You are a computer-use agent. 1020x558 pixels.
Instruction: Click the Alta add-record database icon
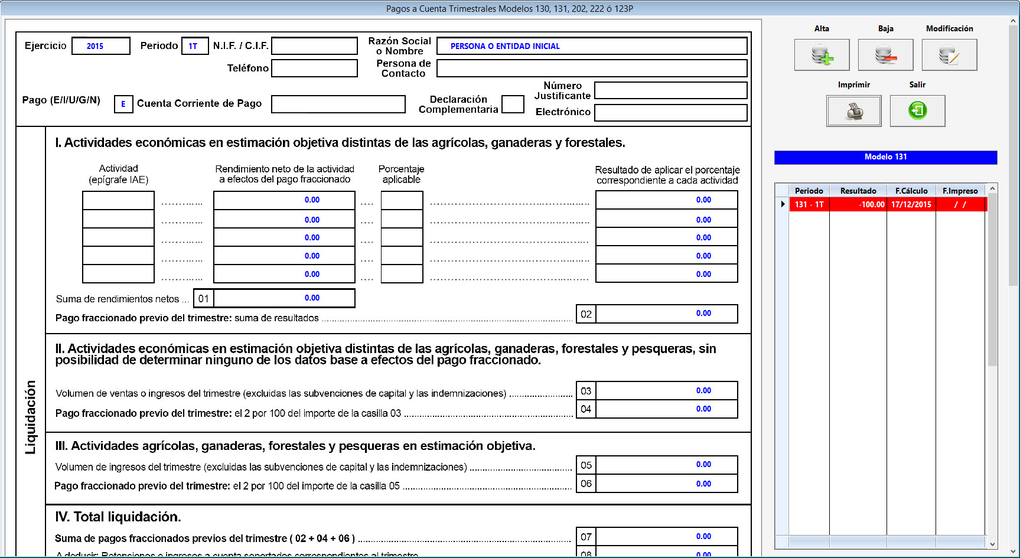coord(822,55)
